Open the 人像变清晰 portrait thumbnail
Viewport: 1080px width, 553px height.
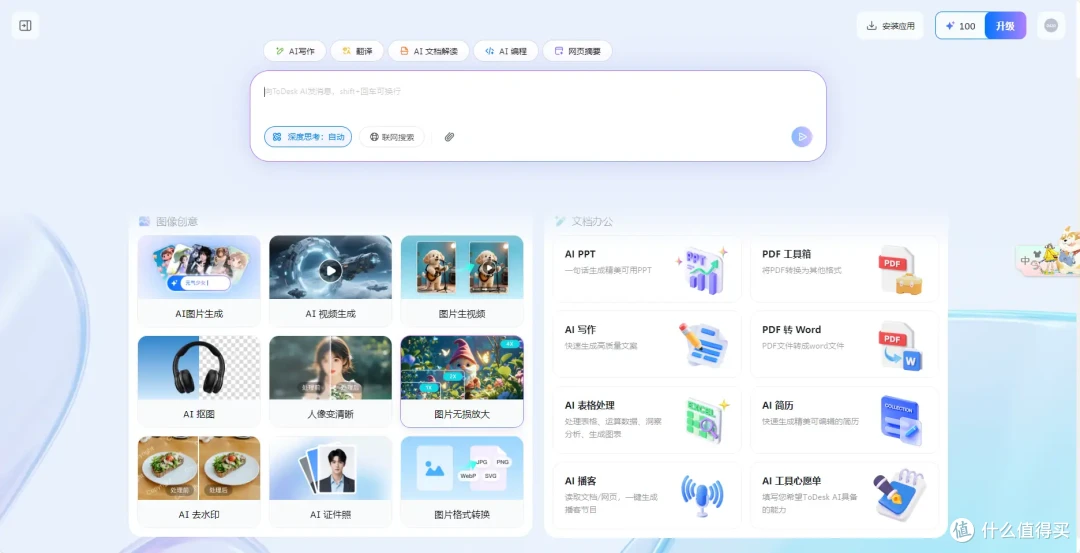pyautogui.click(x=331, y=368)
